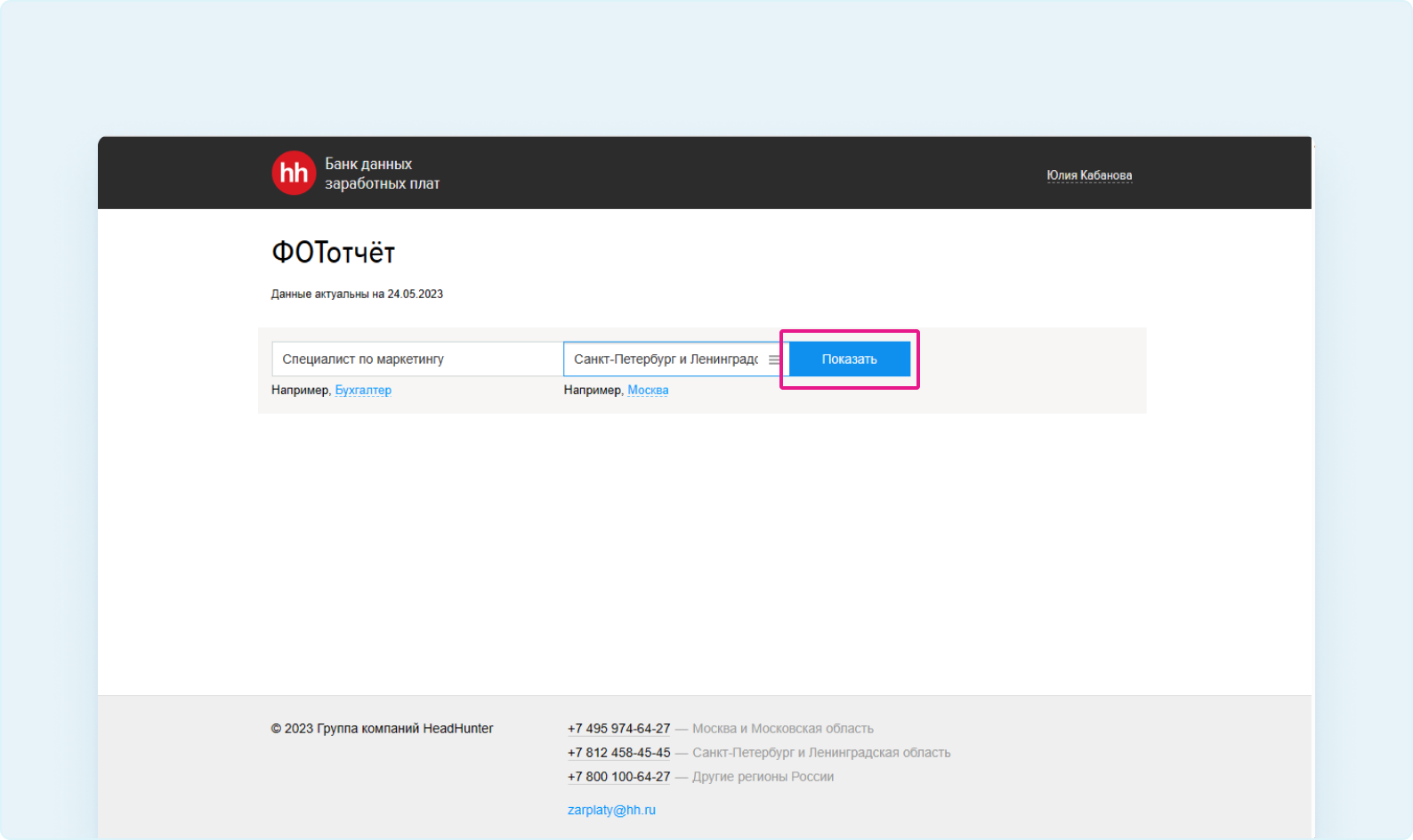Click the +7 800 100-64-27 phone link

619,777
